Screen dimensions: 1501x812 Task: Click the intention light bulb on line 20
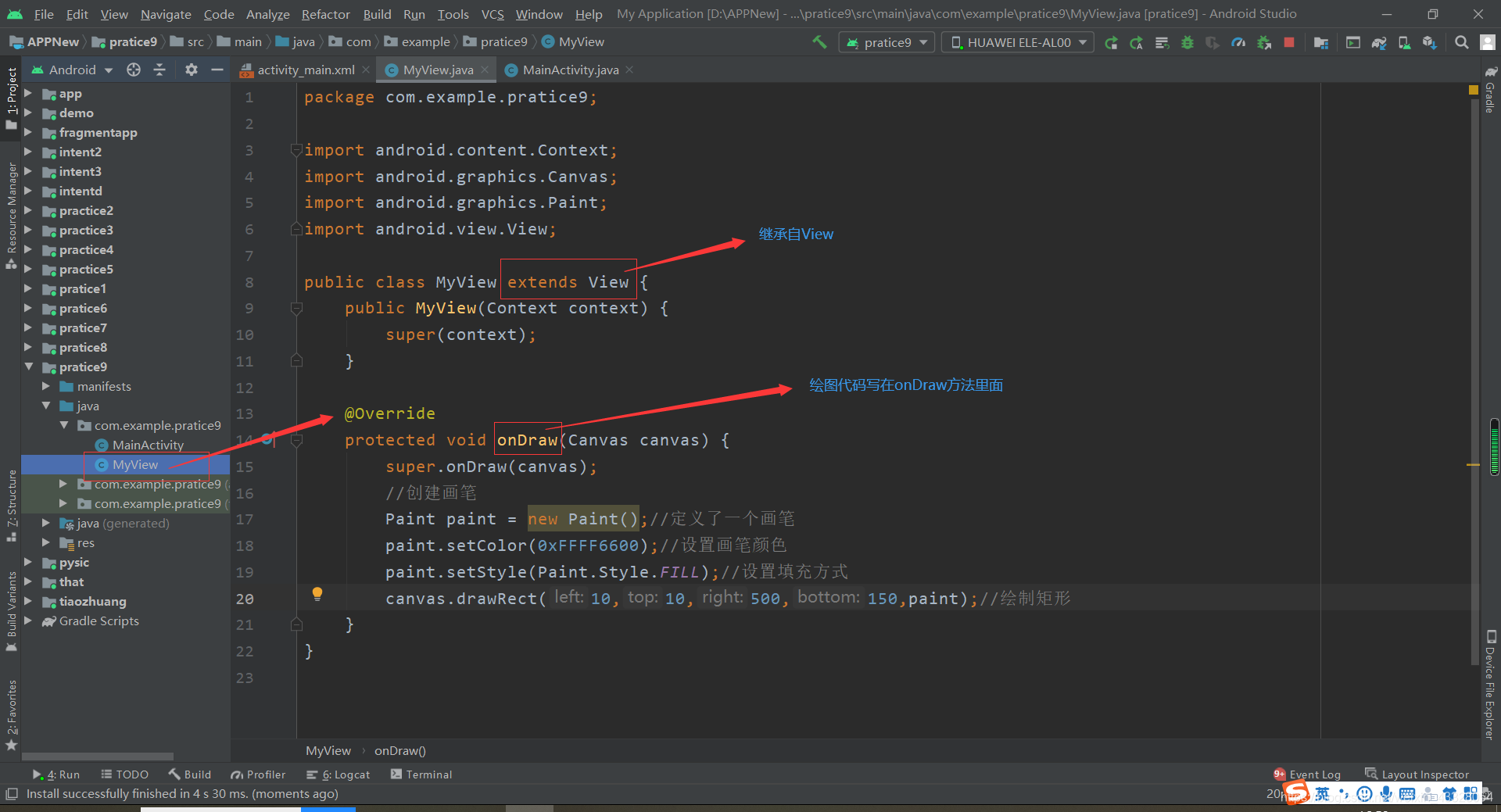pyautogui.click(x=317, y=594)
